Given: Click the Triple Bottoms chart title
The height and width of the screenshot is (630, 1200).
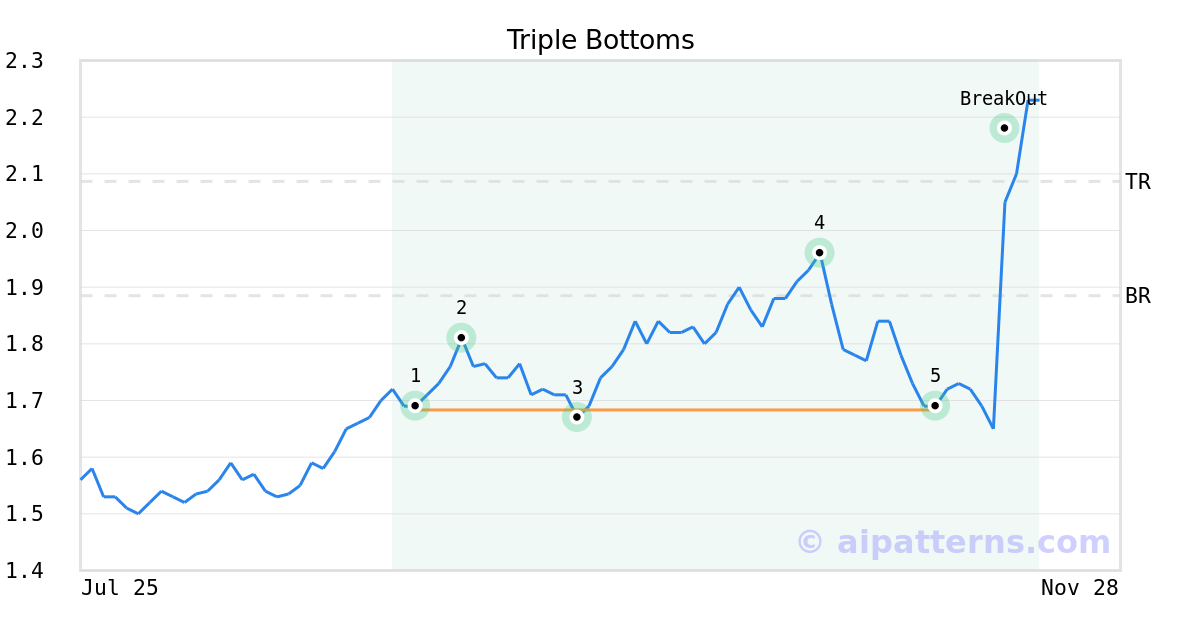Looking at the screenshot, I should pyautogui.click(x=600, y=40).
